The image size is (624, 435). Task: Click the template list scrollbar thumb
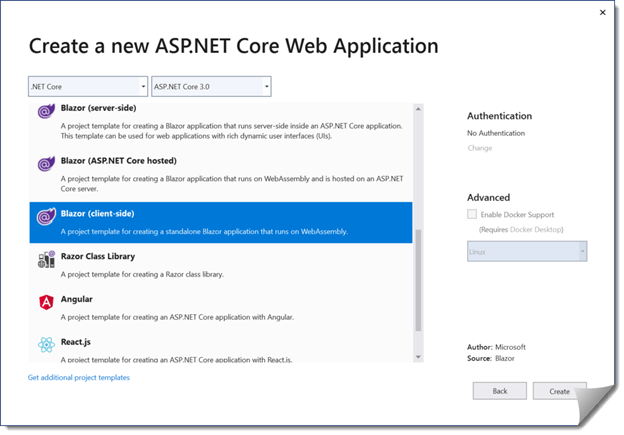[x=418, y=280]
